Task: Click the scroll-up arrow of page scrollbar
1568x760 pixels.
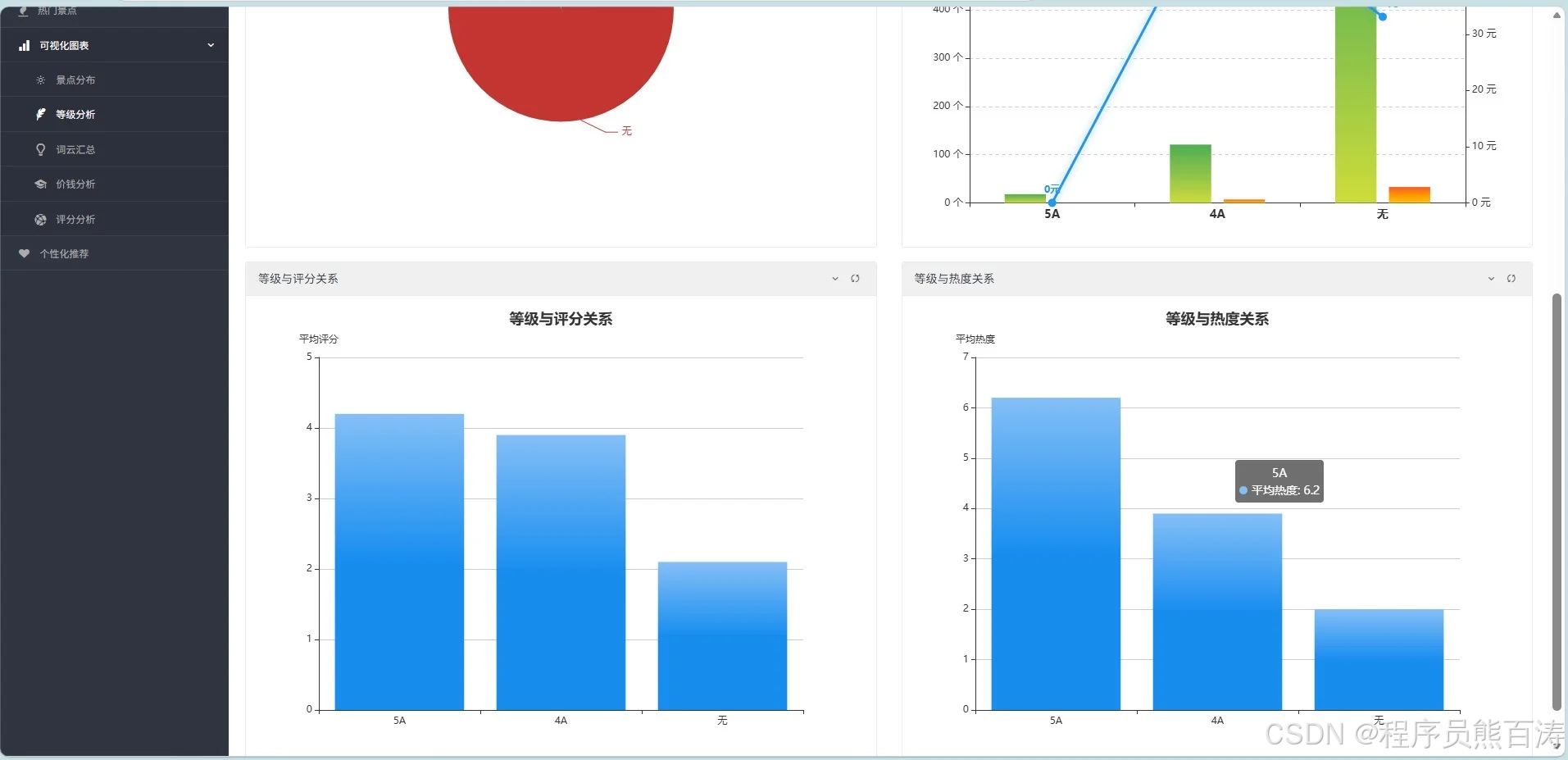Action: (x=1557, y=16)
